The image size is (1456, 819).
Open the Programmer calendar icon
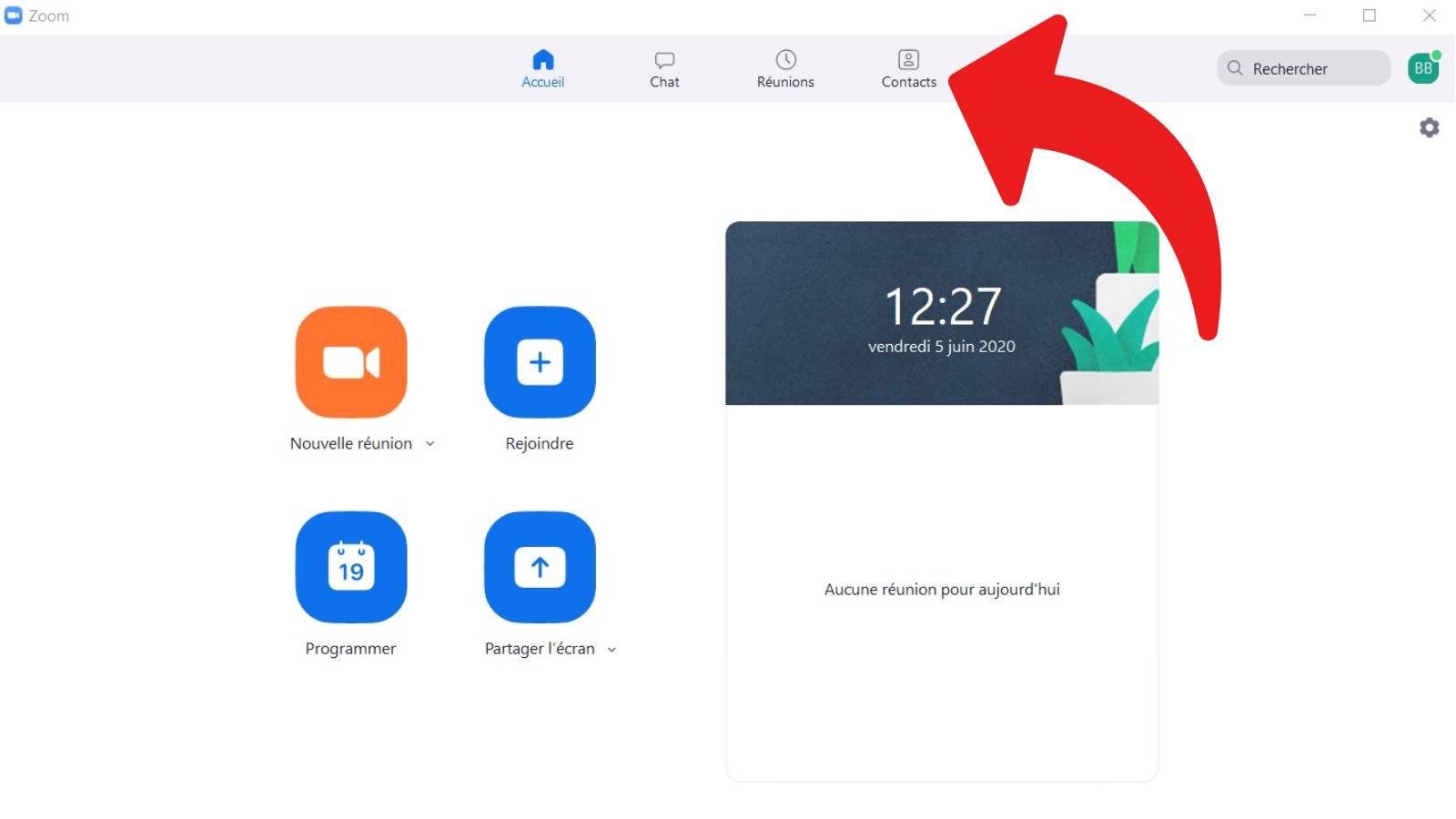(x=350, y=567)
